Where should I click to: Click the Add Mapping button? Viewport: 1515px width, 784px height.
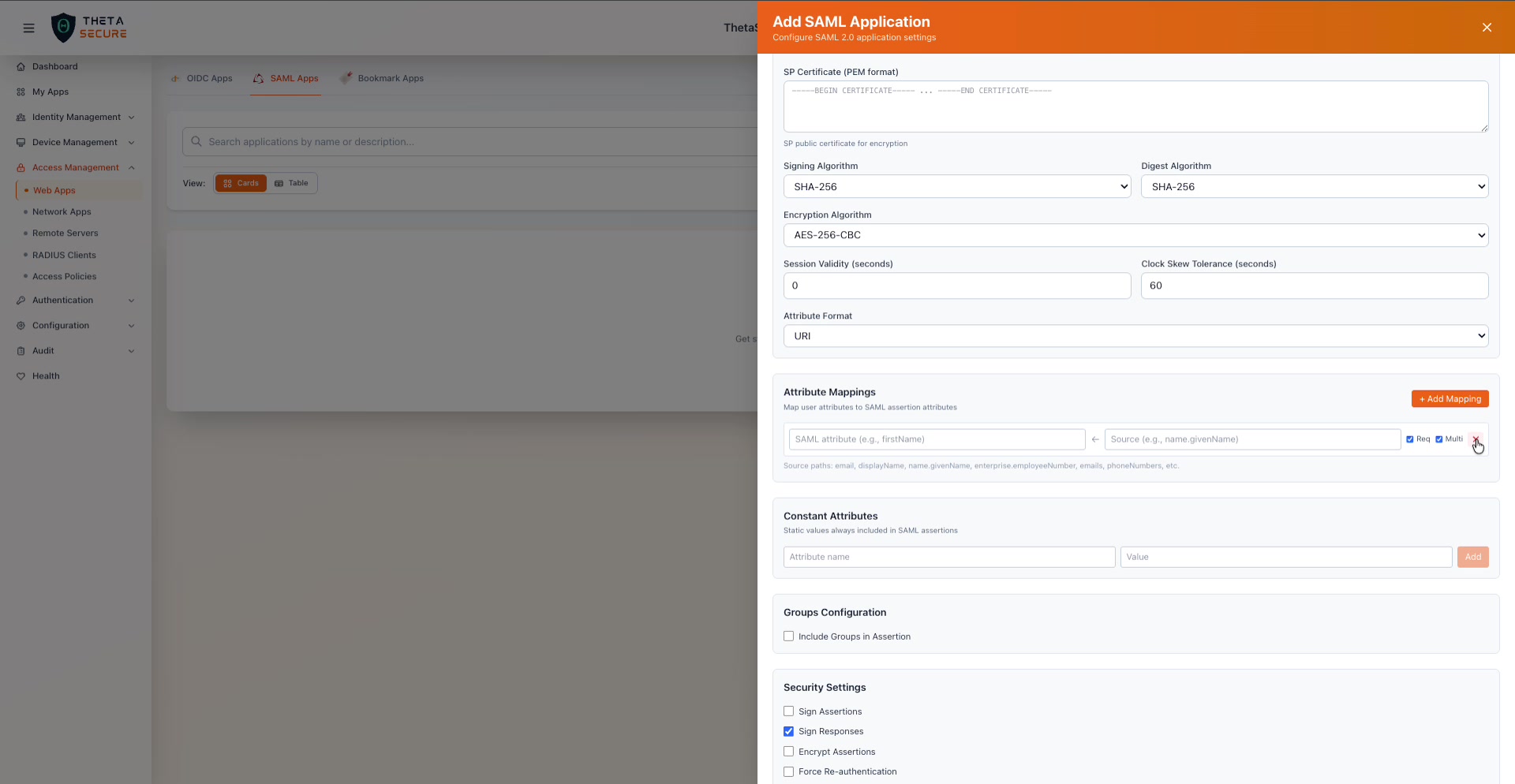point(1450,398)
